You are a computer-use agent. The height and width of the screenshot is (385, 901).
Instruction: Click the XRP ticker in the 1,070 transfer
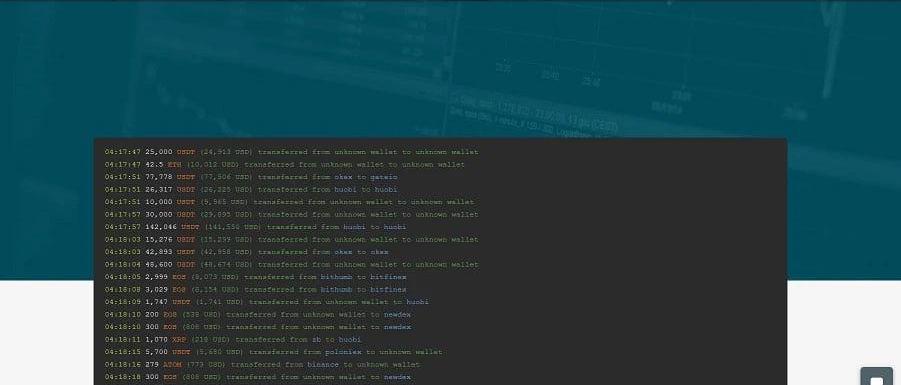pos(179,340)
